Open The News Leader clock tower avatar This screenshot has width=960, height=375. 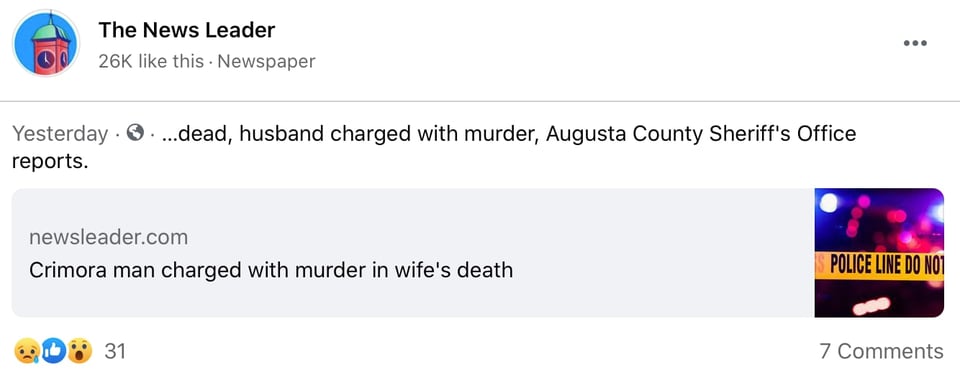[x=46, y=44]
